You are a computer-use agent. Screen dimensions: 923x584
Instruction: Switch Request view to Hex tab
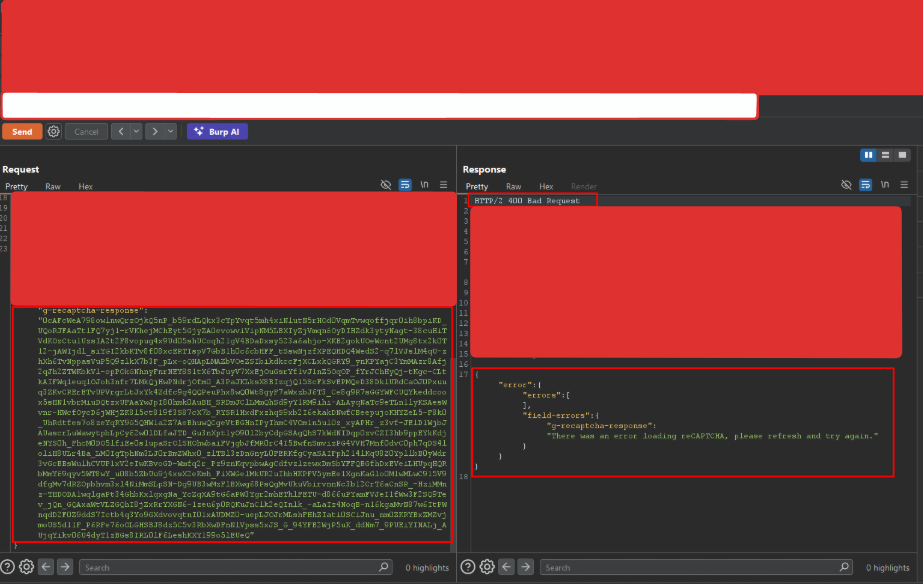click(85, 187)
